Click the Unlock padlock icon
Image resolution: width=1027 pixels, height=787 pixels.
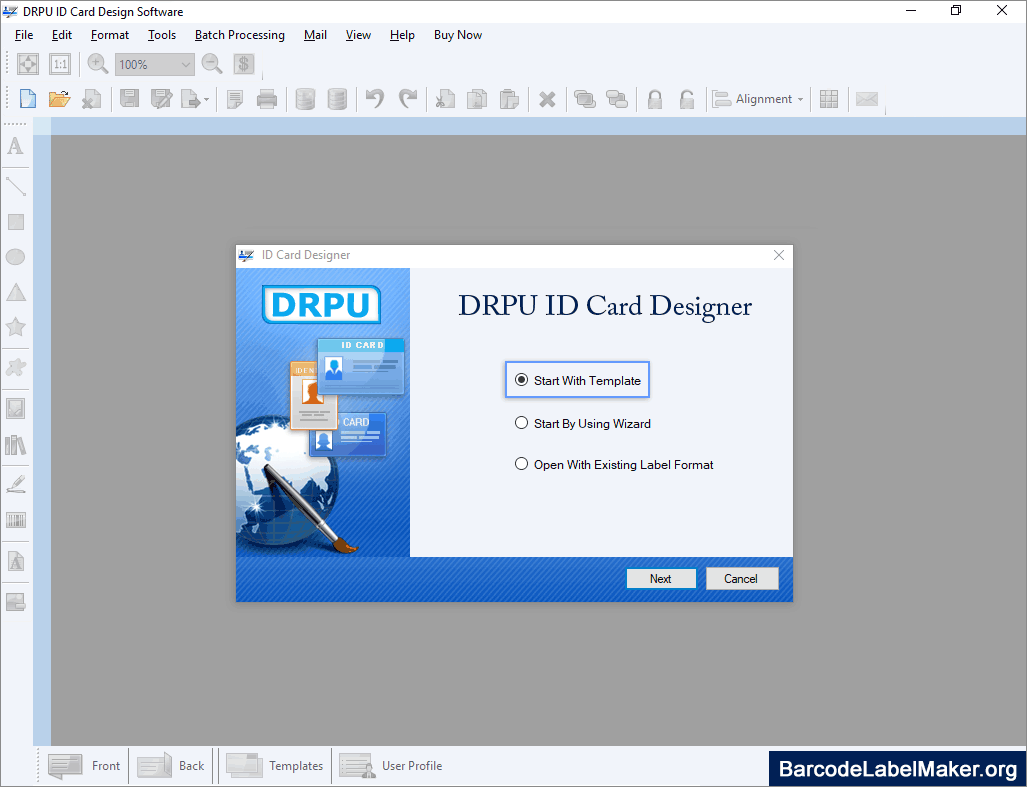tap(686, 99)
